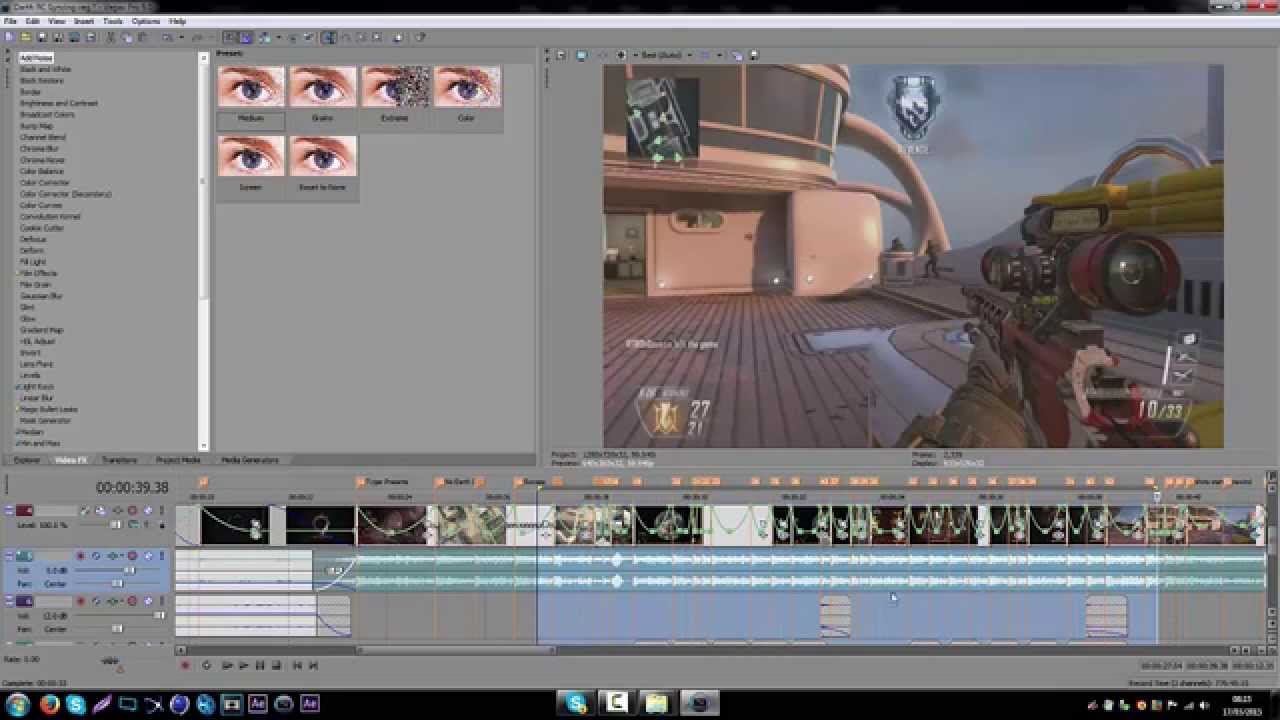Select the Reset to None preset thumbnail
Image resolution: width=1280 pixels, height=720 pixels.
[323, 156]
